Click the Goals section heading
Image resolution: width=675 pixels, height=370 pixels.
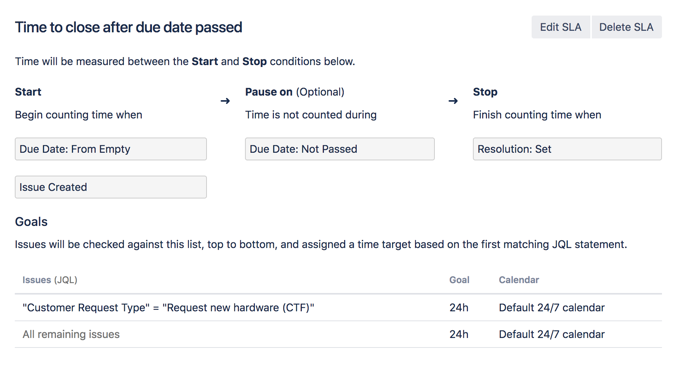coord(31,222)
